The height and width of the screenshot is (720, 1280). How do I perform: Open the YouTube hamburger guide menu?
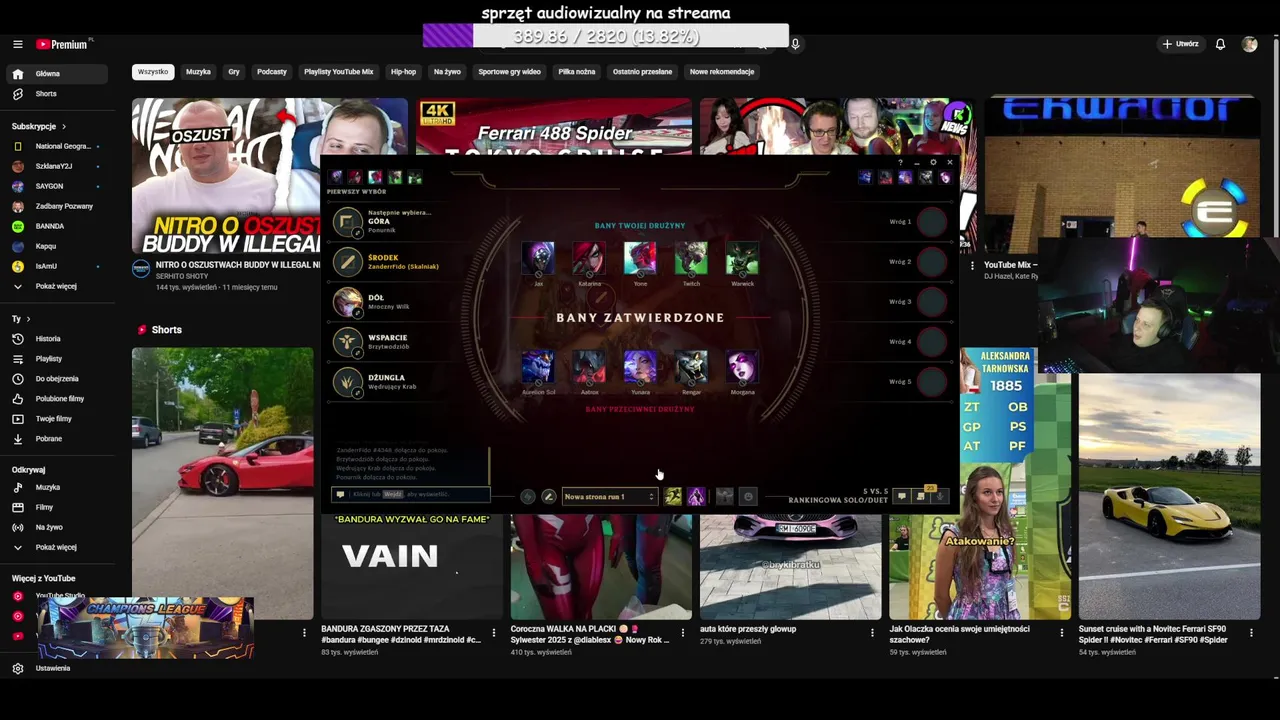point(18,44)
